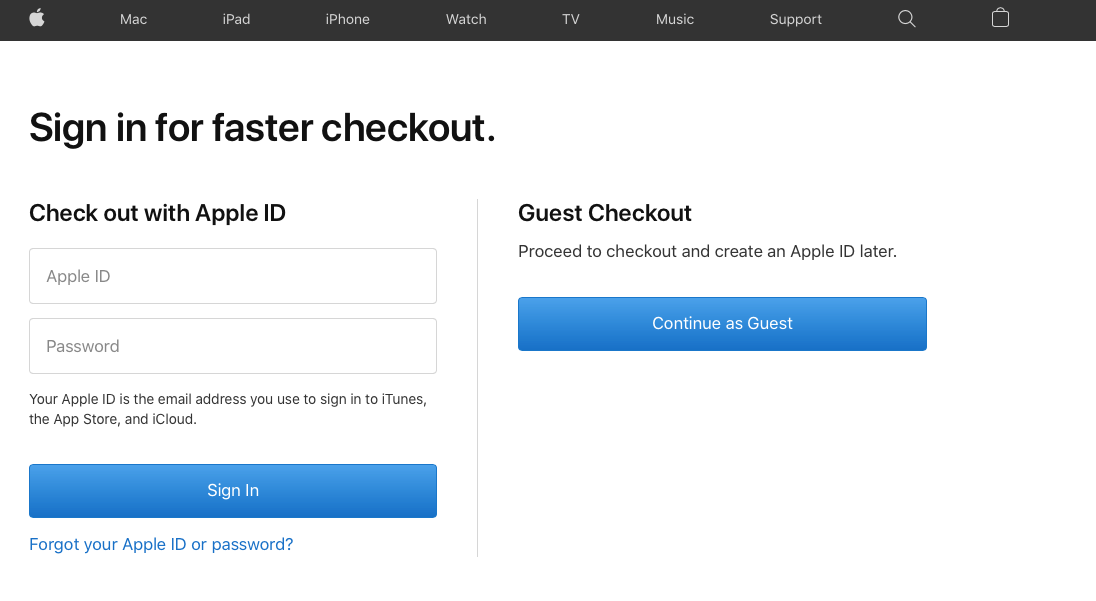
Task: Click the Guest Checkout heading
Action: (x=605, y=213)
